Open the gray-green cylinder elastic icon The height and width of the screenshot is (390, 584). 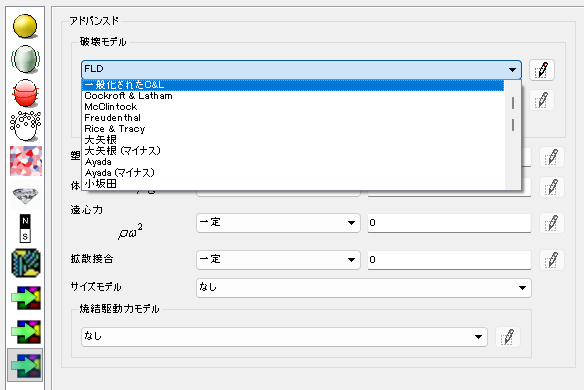pos(25,59)
